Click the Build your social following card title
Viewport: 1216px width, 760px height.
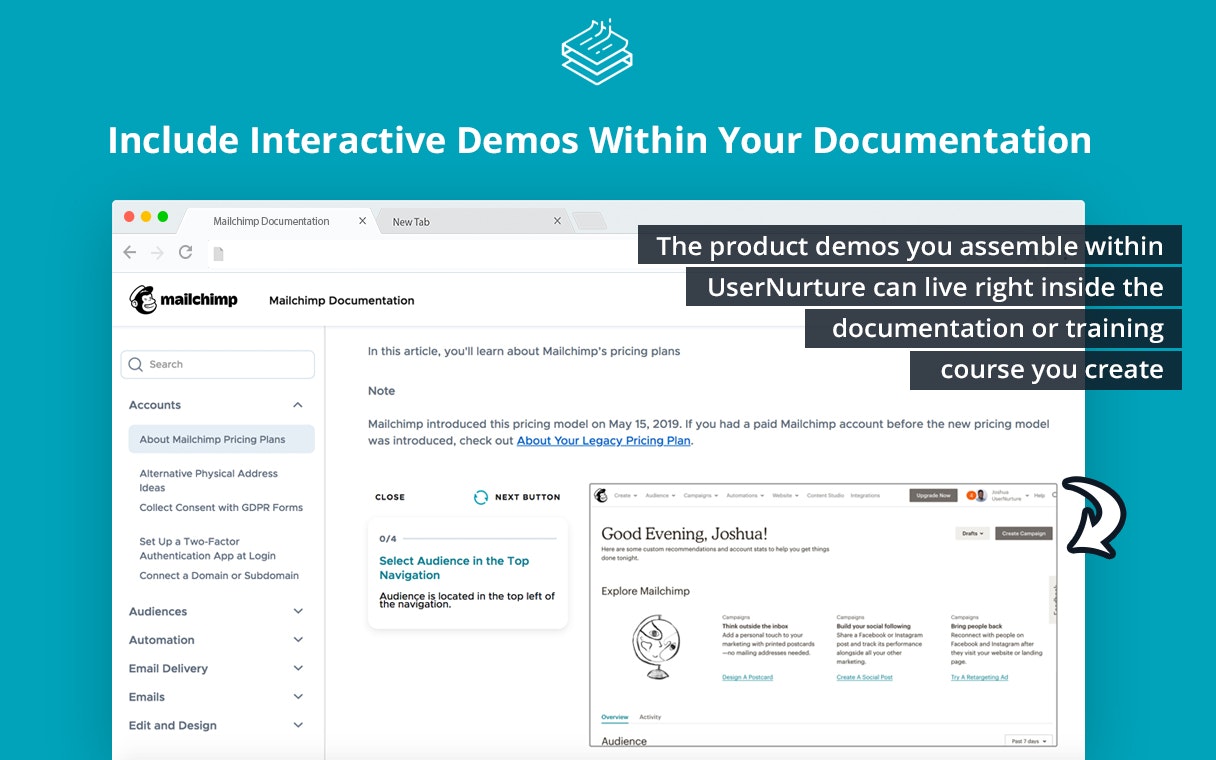tap(873, 626)
